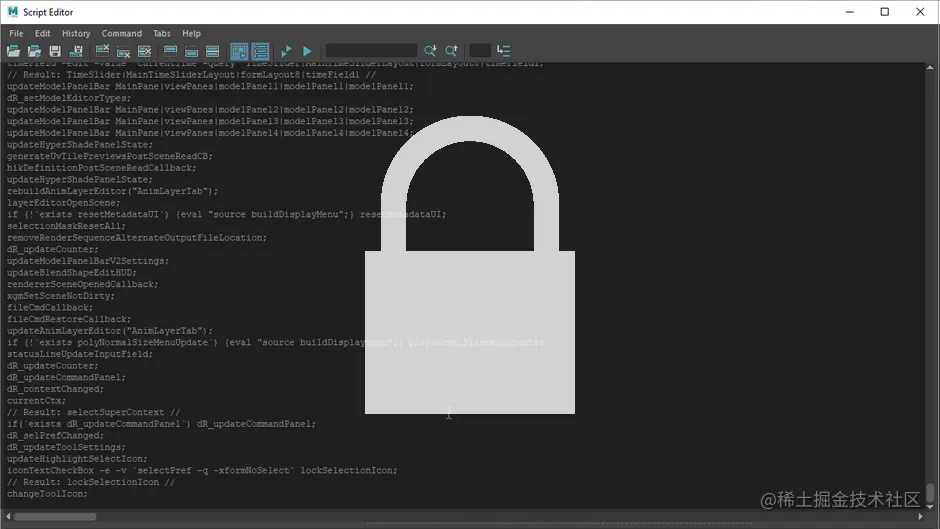Toggle Show Line Numbers button
Image resolution: width=940 pixels, height=529 pixels.
pyautogui.click(x=260, y=51)
